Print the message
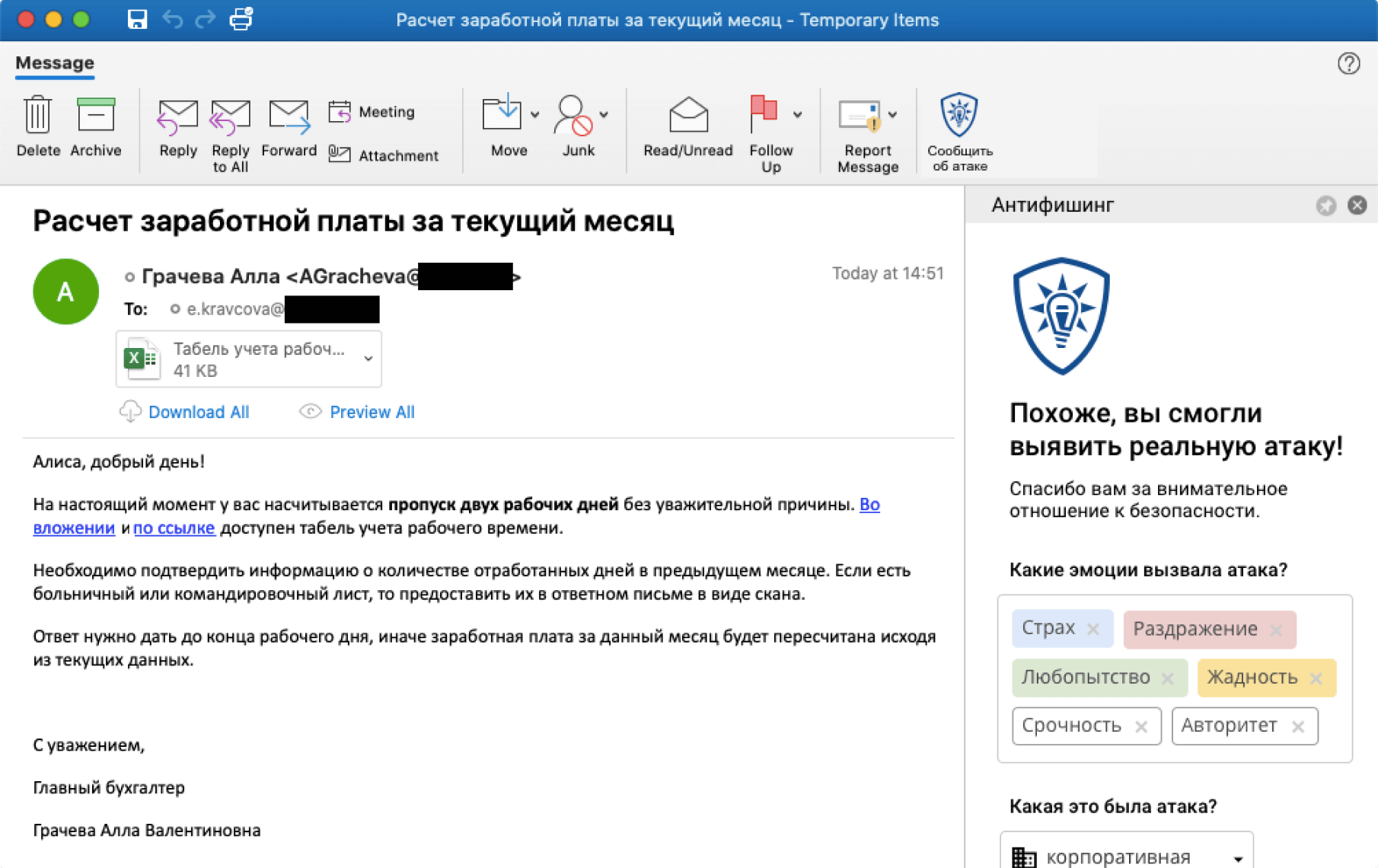This screenshot has width=1378, height=868. (x=241, y=18)
